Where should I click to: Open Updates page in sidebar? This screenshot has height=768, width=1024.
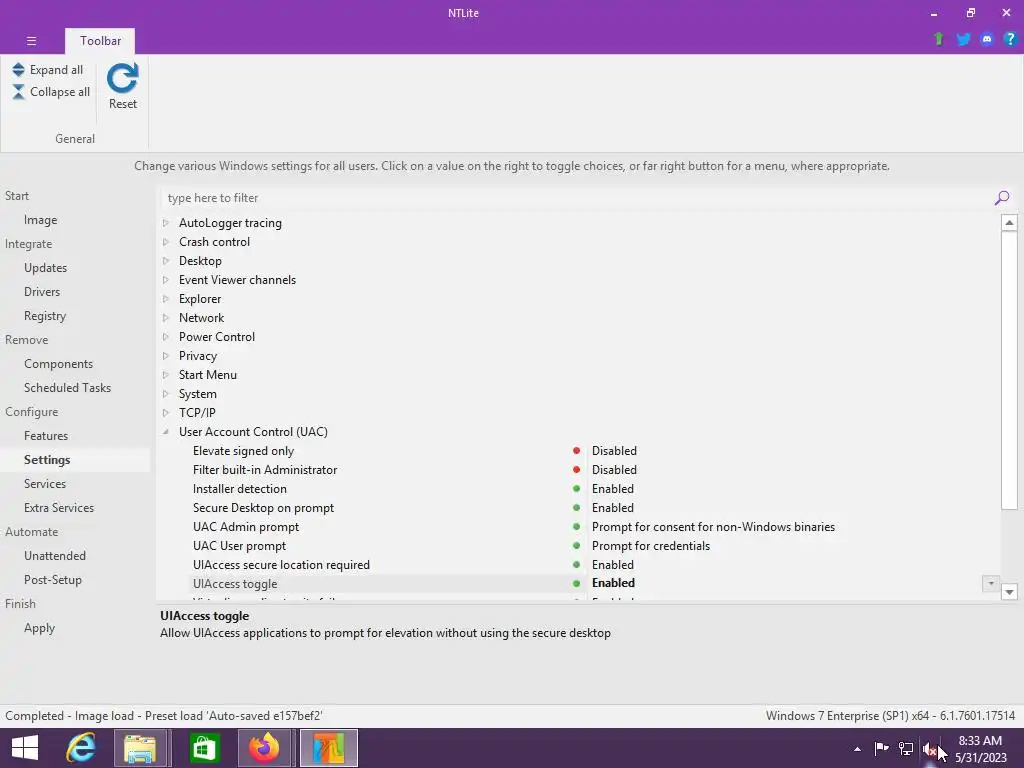pos(45,268)
